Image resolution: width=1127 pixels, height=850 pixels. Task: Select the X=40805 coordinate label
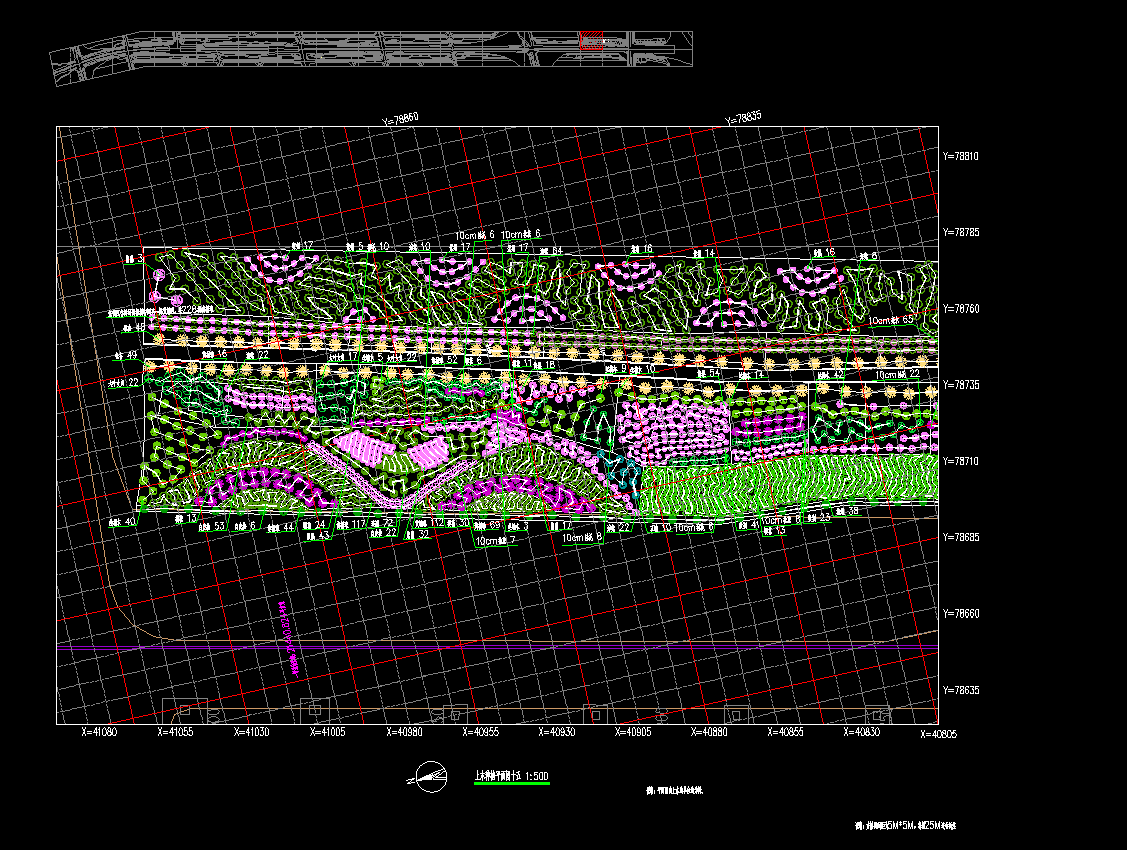tap(939, 734)
